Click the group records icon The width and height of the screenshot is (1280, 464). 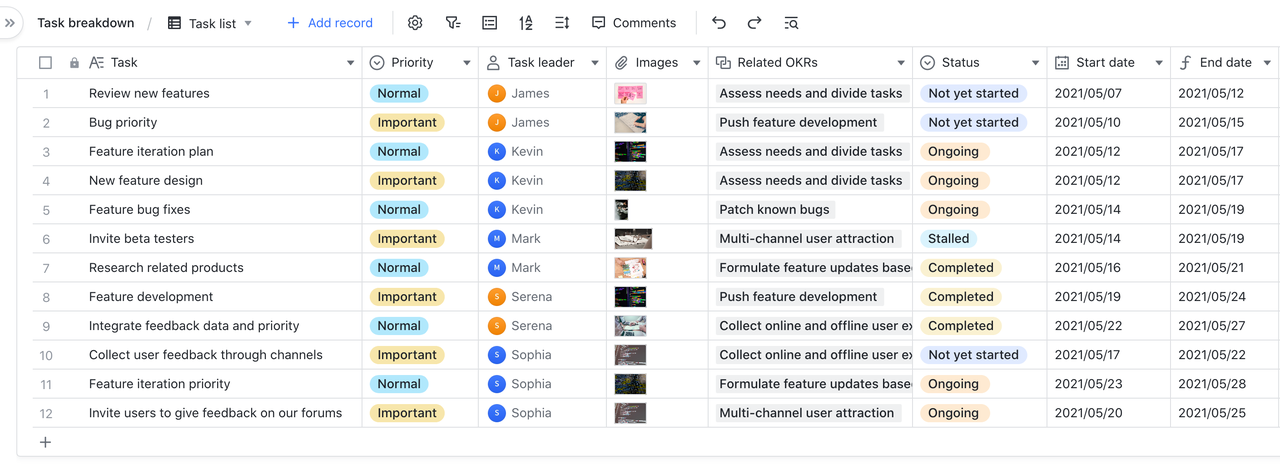(489, 23)
